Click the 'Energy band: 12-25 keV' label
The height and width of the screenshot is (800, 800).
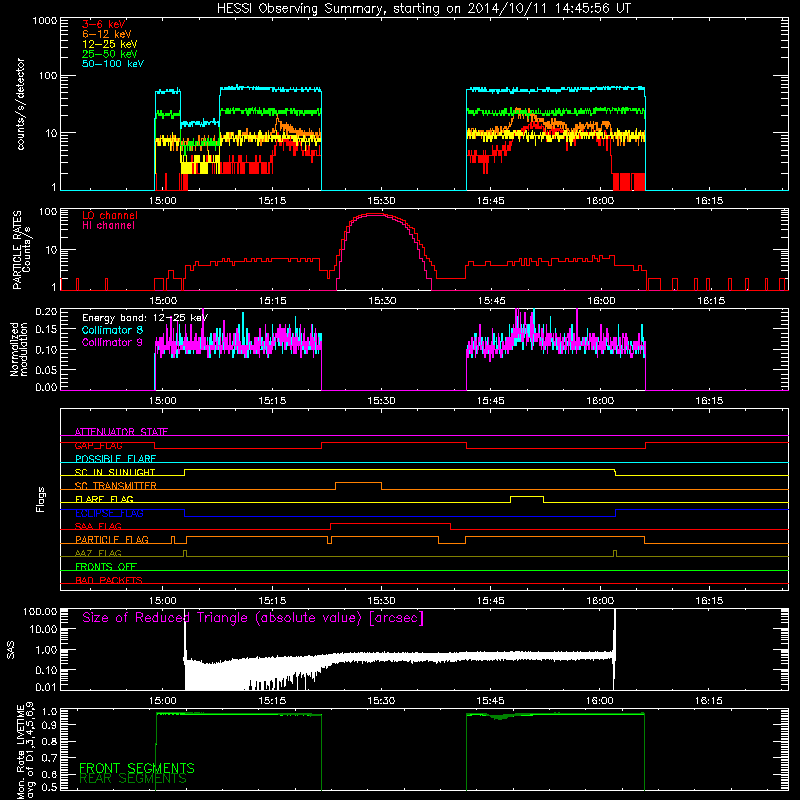pos(145,318)
